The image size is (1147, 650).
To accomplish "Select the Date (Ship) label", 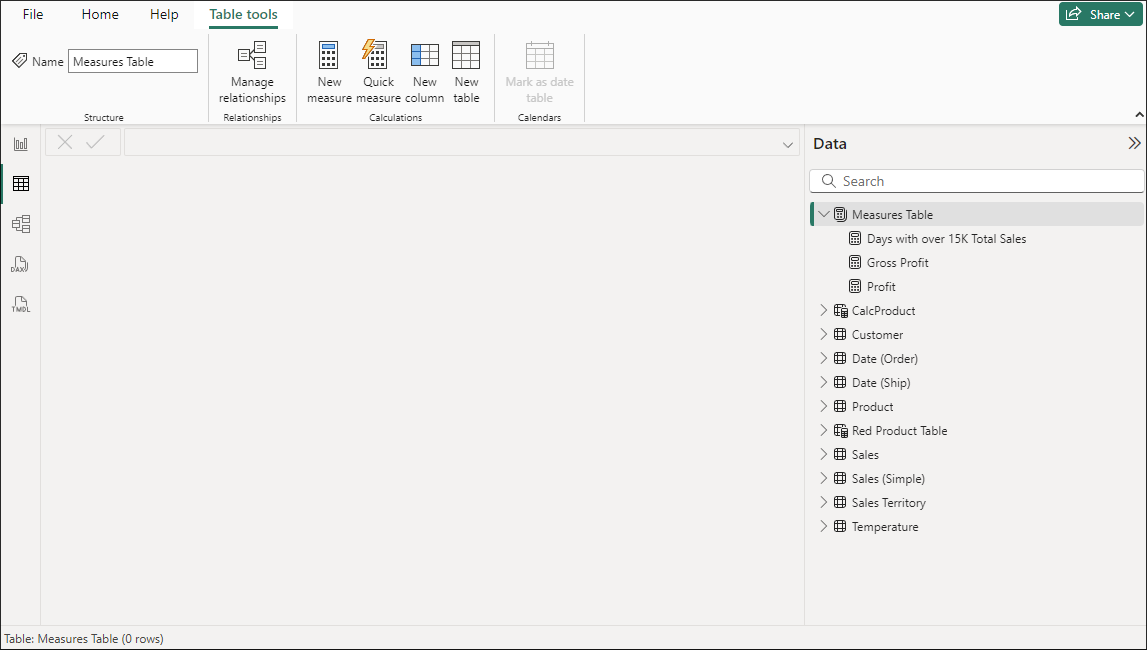I will [x=881, y=382].
